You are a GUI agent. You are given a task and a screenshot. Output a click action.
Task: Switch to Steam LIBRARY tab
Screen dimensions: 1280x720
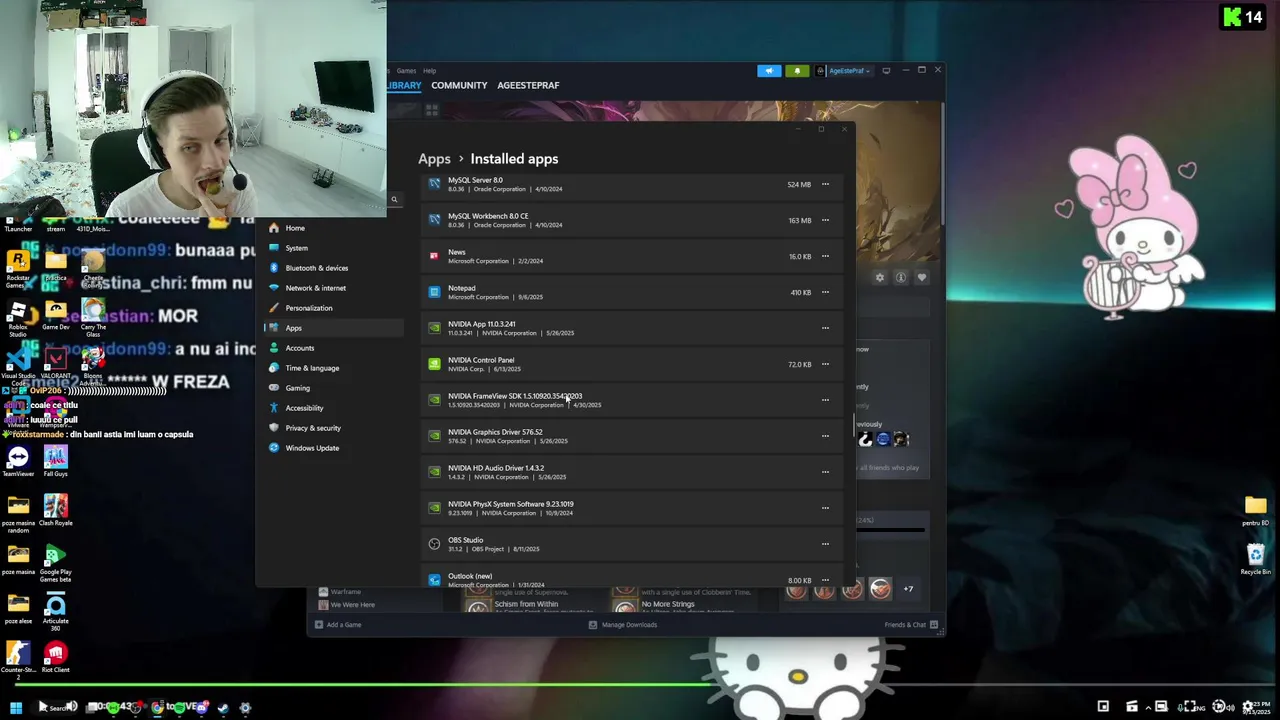pos(404,85)
